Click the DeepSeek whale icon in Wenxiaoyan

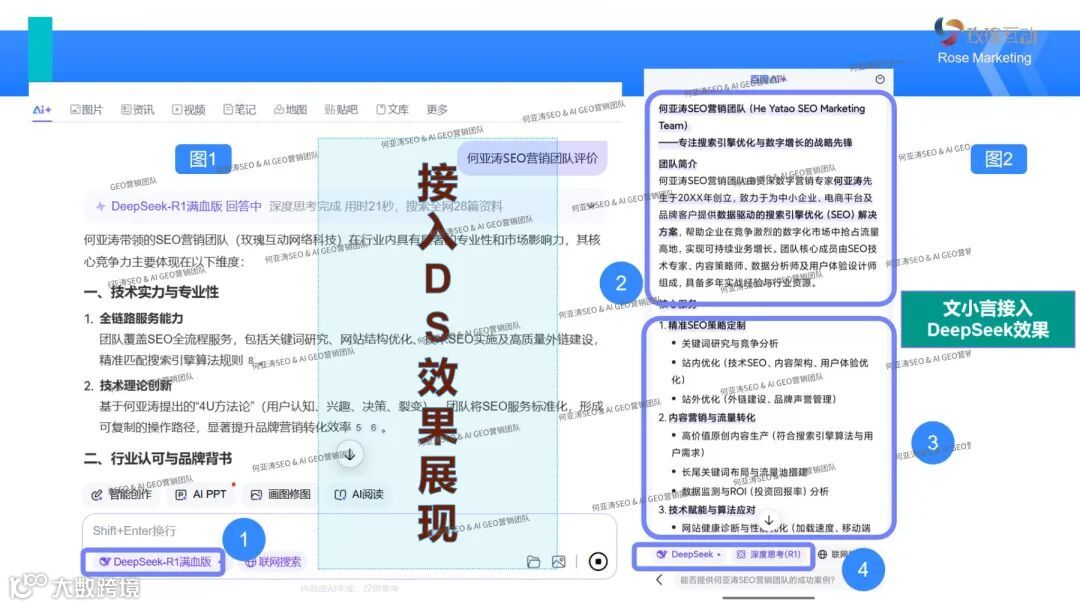pos(661,554)
